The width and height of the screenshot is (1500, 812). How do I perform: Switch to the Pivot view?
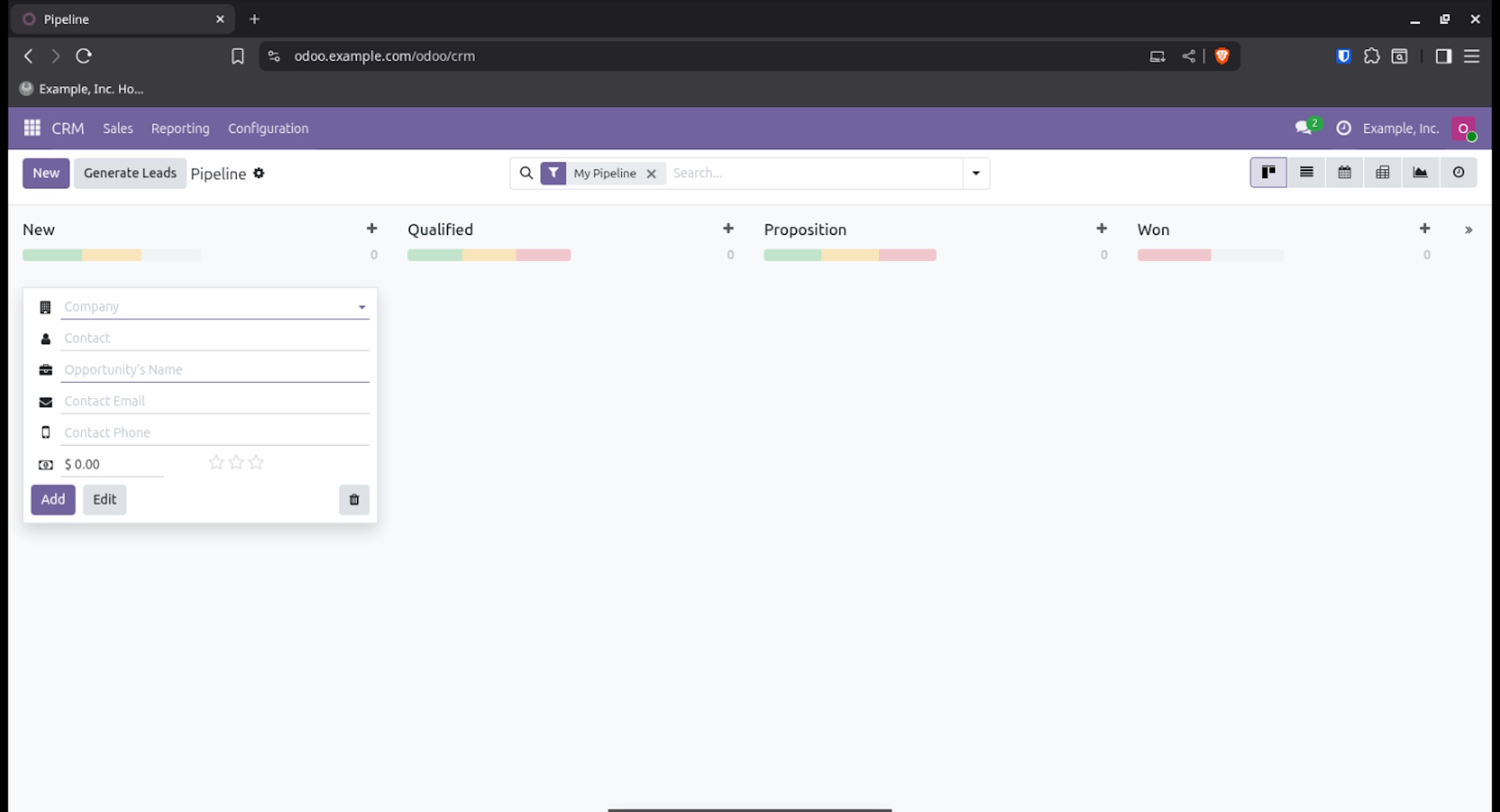[1383, 173]
